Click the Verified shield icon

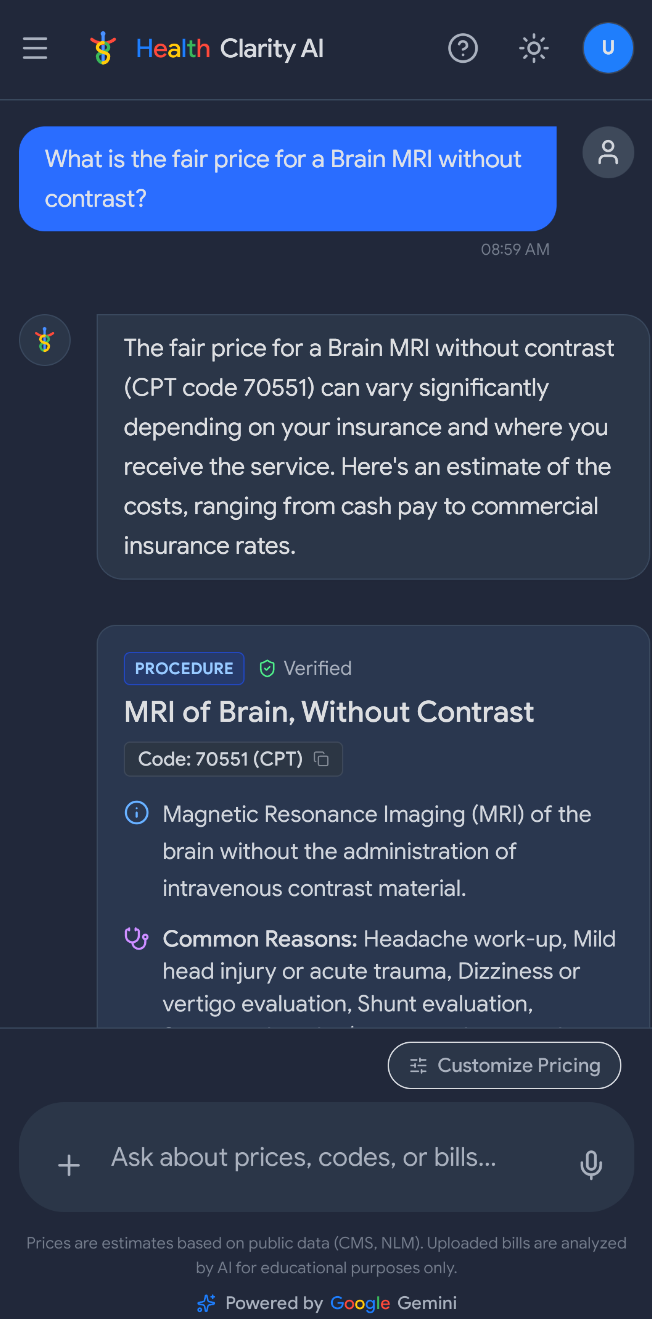pyautogui.click(x=267, y=668)
